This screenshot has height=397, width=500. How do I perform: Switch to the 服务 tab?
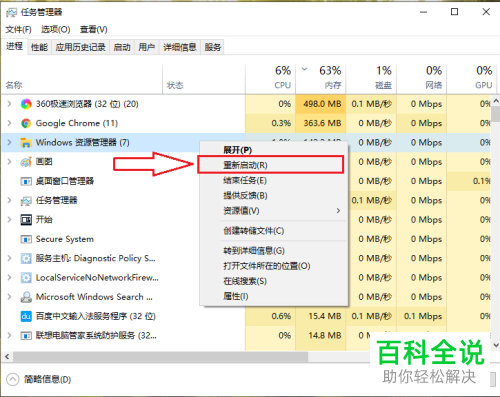tap(213, 47)
